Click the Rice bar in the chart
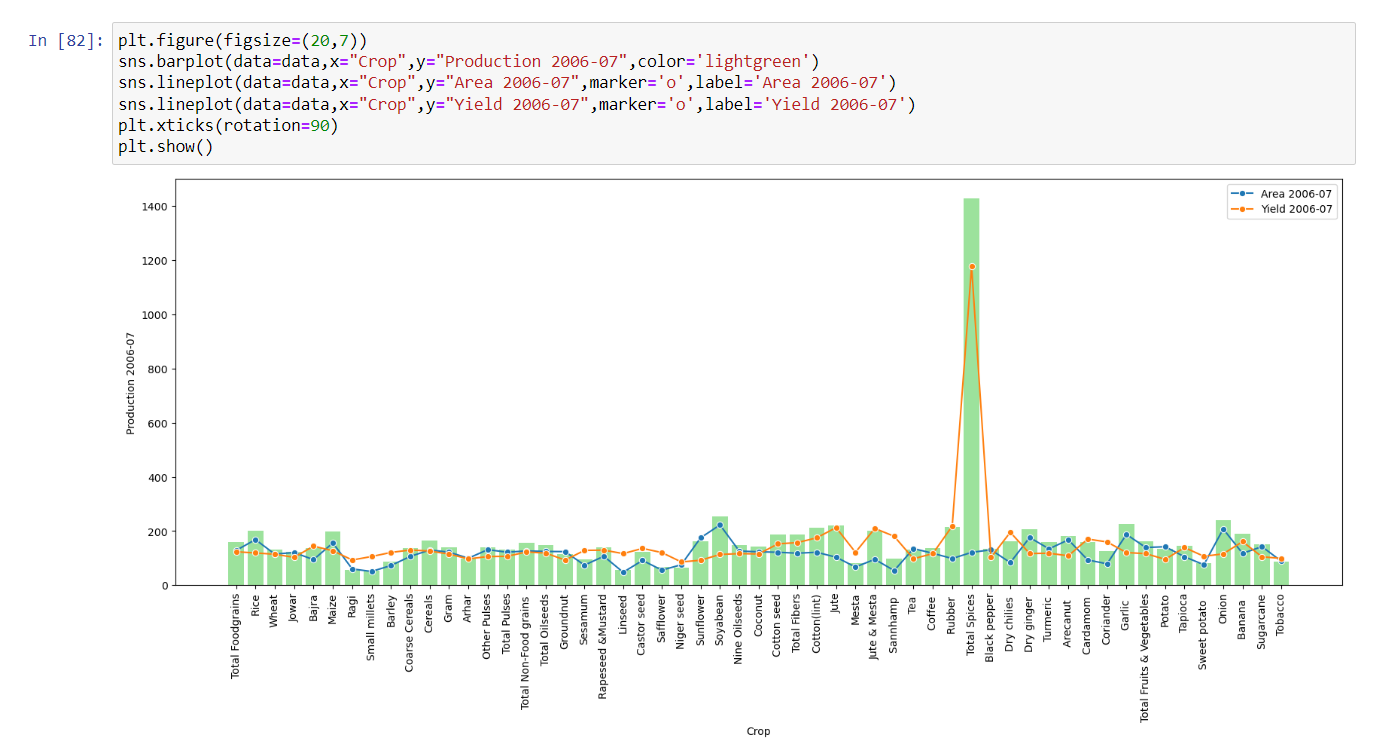 click(254, 558)
